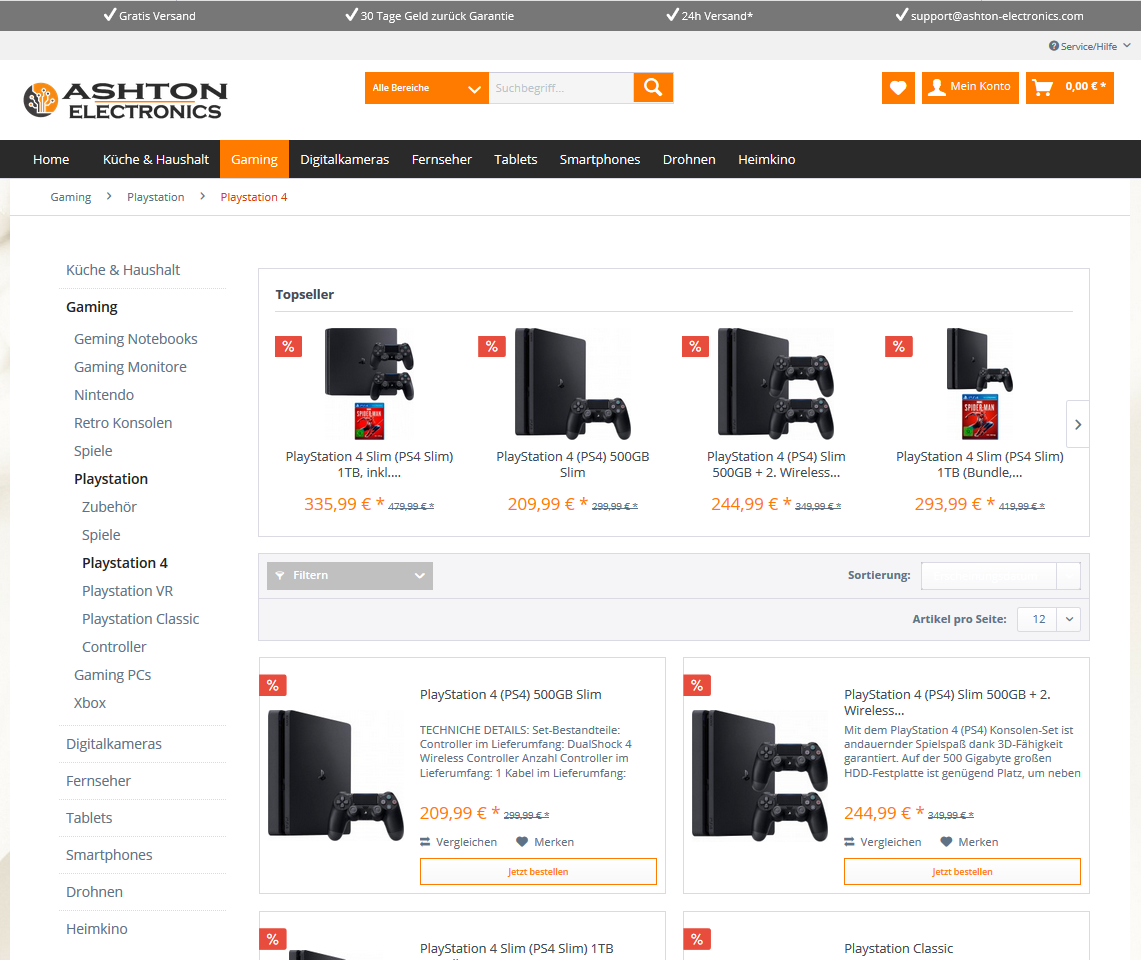The image size is (1141, 960).
Task: Click the % badge on PS4 500GB Slim topseller
Action: tap(492, 346)
